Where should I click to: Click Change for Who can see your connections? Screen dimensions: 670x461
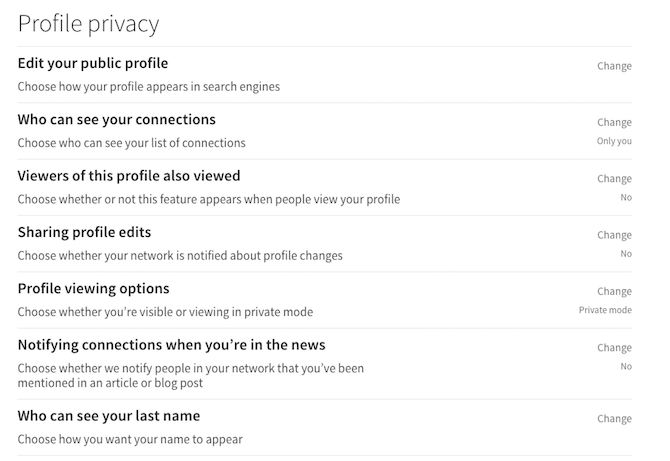click(614, 122)
